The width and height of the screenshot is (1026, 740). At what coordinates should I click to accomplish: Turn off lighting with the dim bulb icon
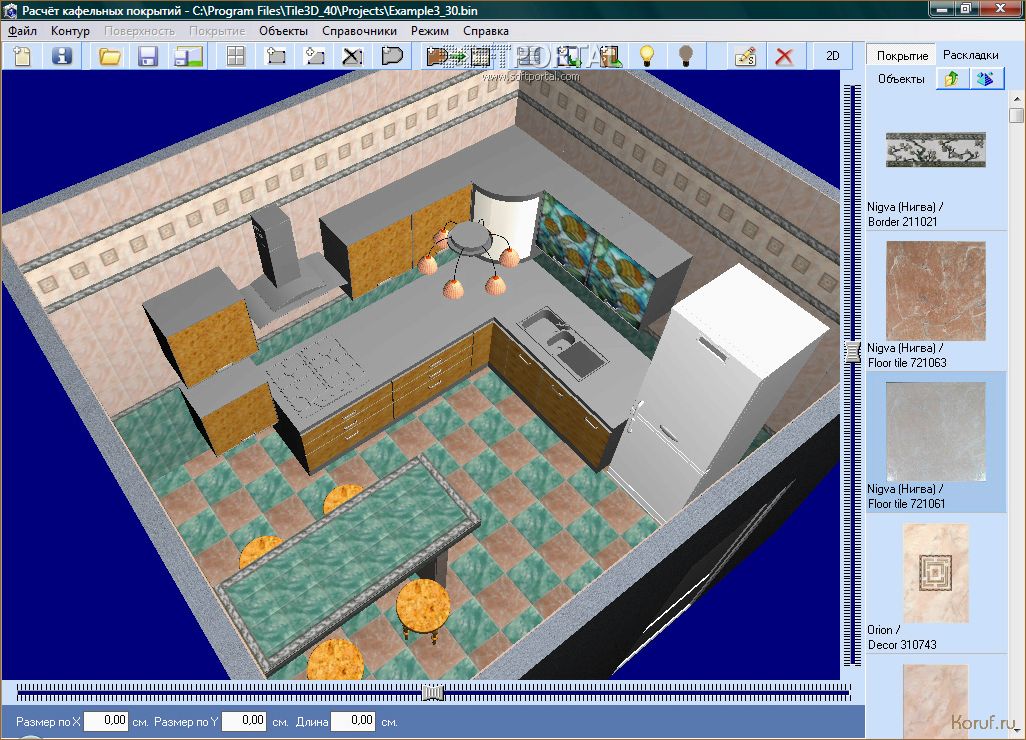(x=685, y=56)
